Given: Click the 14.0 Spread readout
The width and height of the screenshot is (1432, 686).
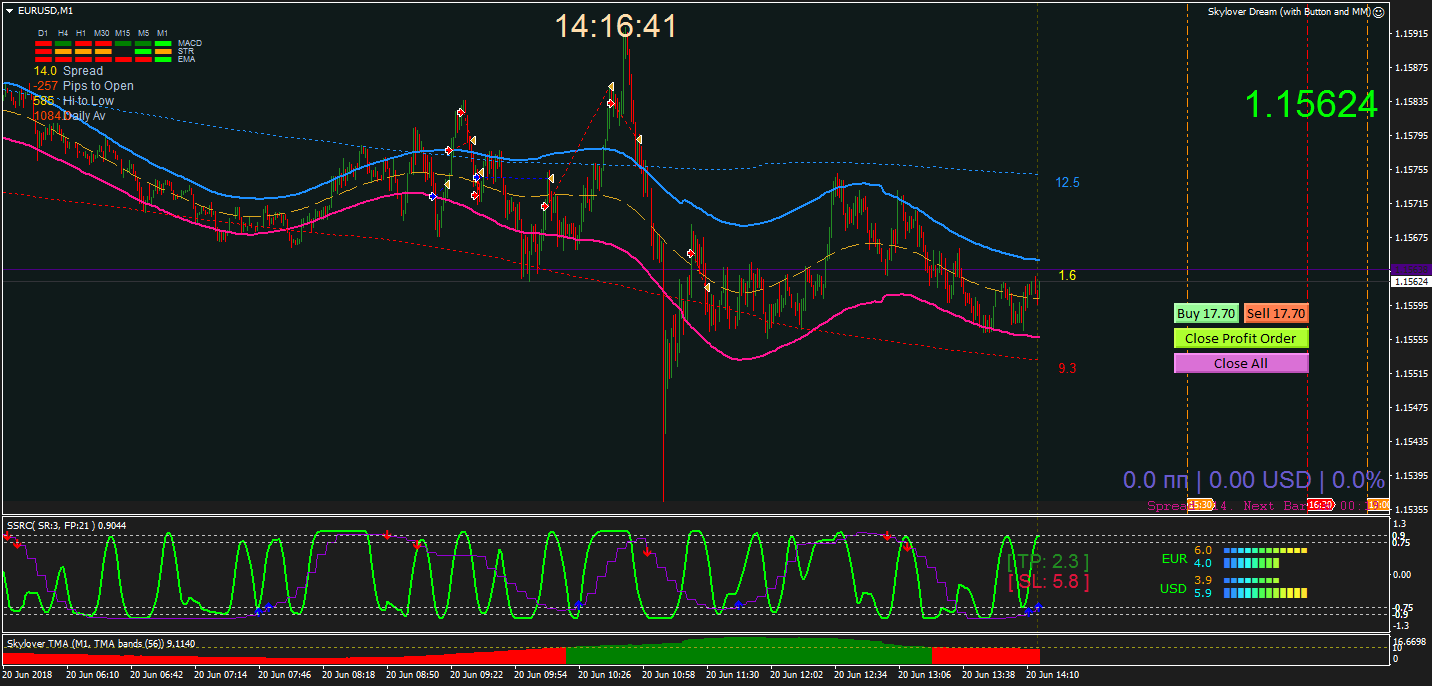Looking at the screenshot, I should pyautogui.click(x=68, y=71).
